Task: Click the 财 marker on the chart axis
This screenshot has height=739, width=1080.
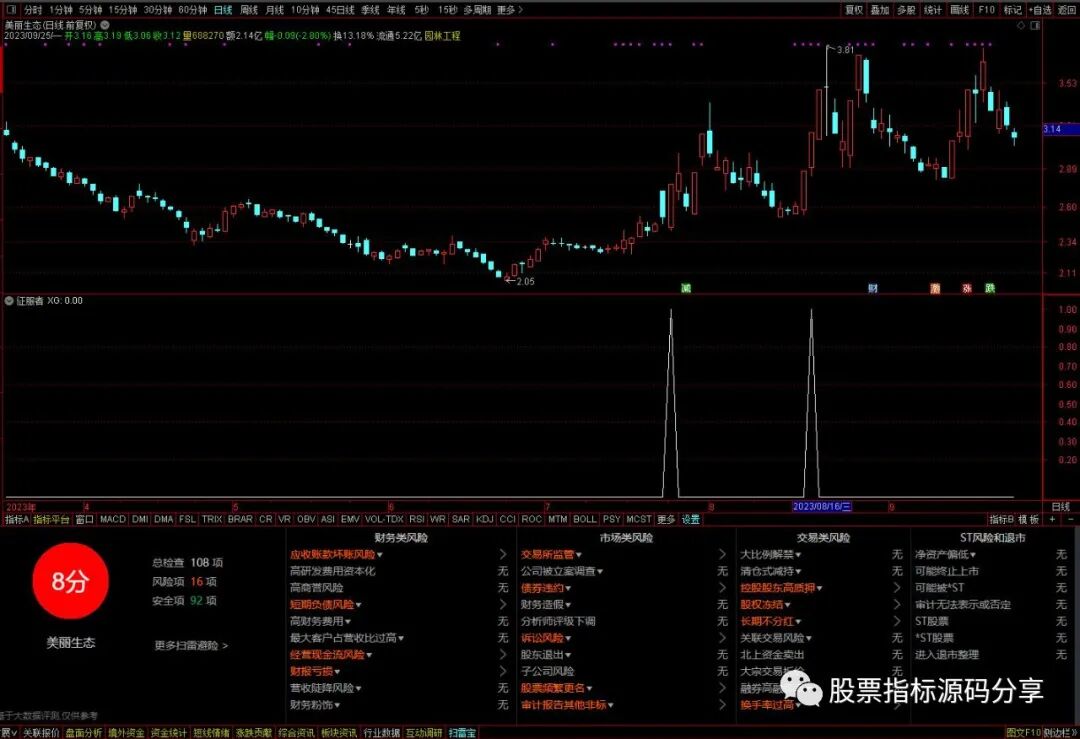Action: (x=873, y=288)
